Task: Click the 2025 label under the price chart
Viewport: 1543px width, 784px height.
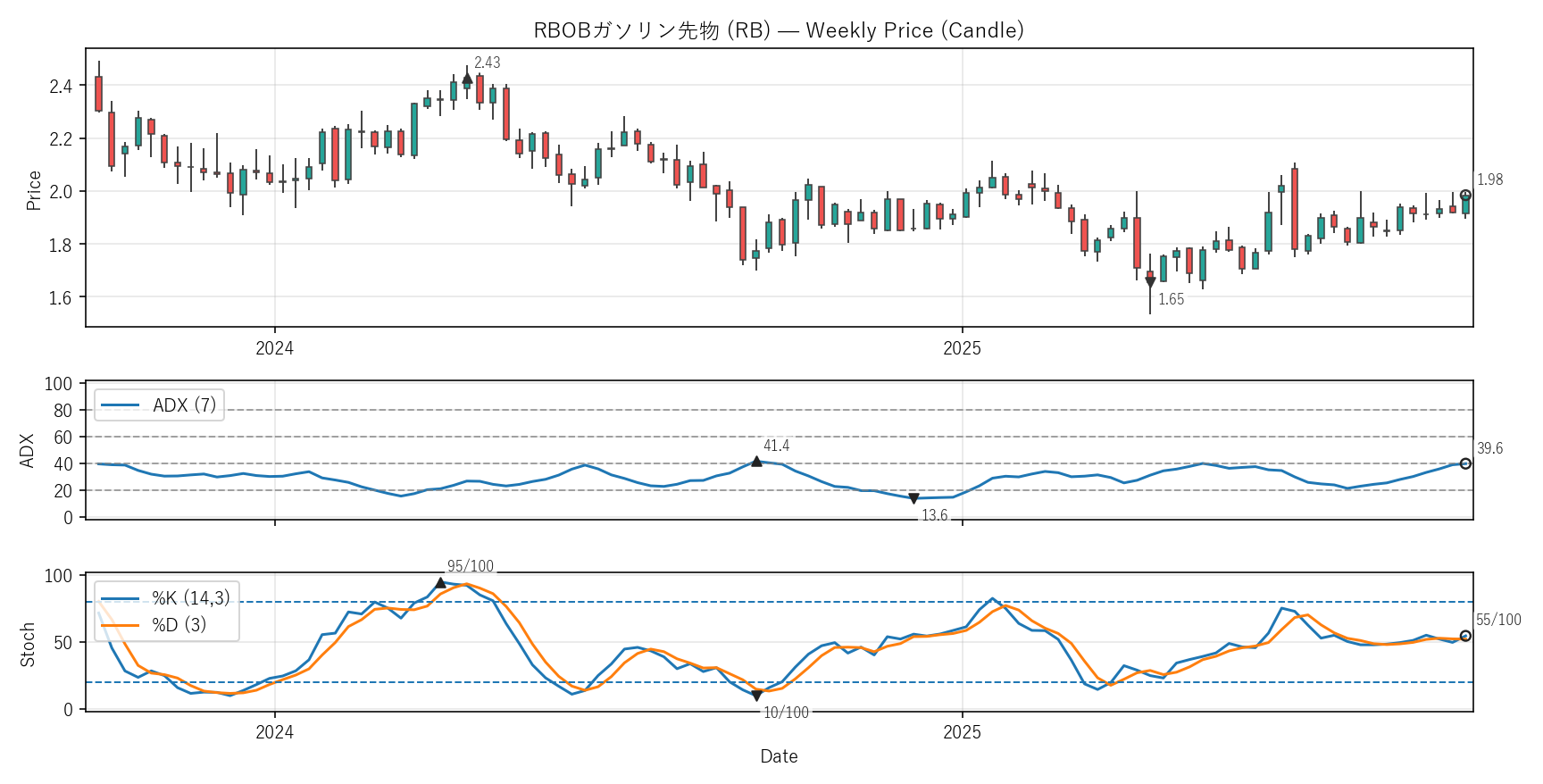Action: pyautogui.click(x=962, y=348)
